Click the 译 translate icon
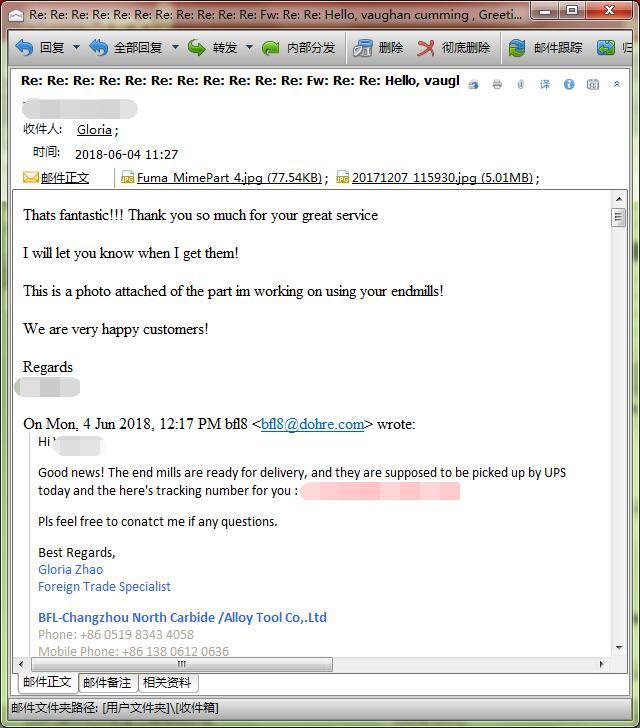 coord(545,85)
